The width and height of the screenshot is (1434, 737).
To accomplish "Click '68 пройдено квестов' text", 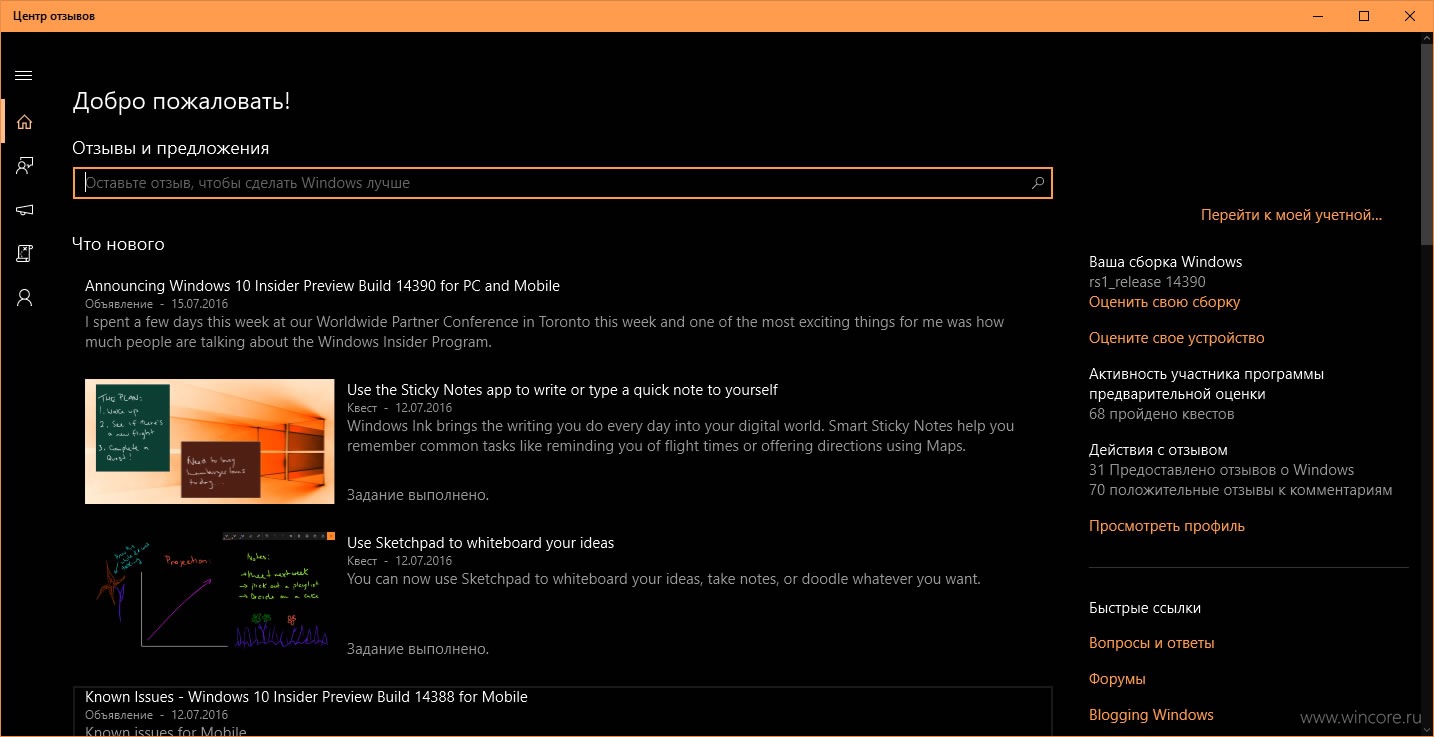I will click(1161, 414).
